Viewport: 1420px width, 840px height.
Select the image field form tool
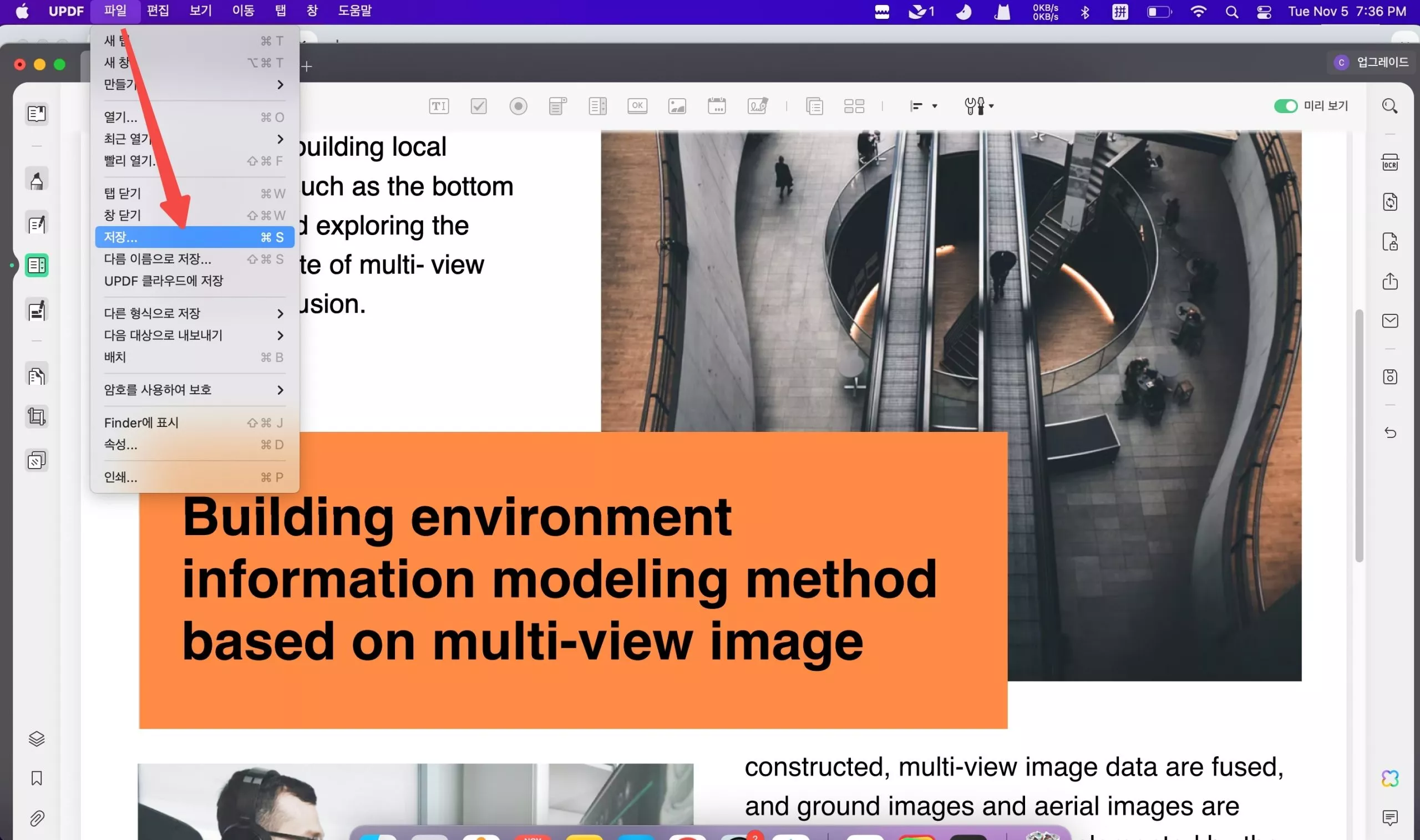[677, 106]
